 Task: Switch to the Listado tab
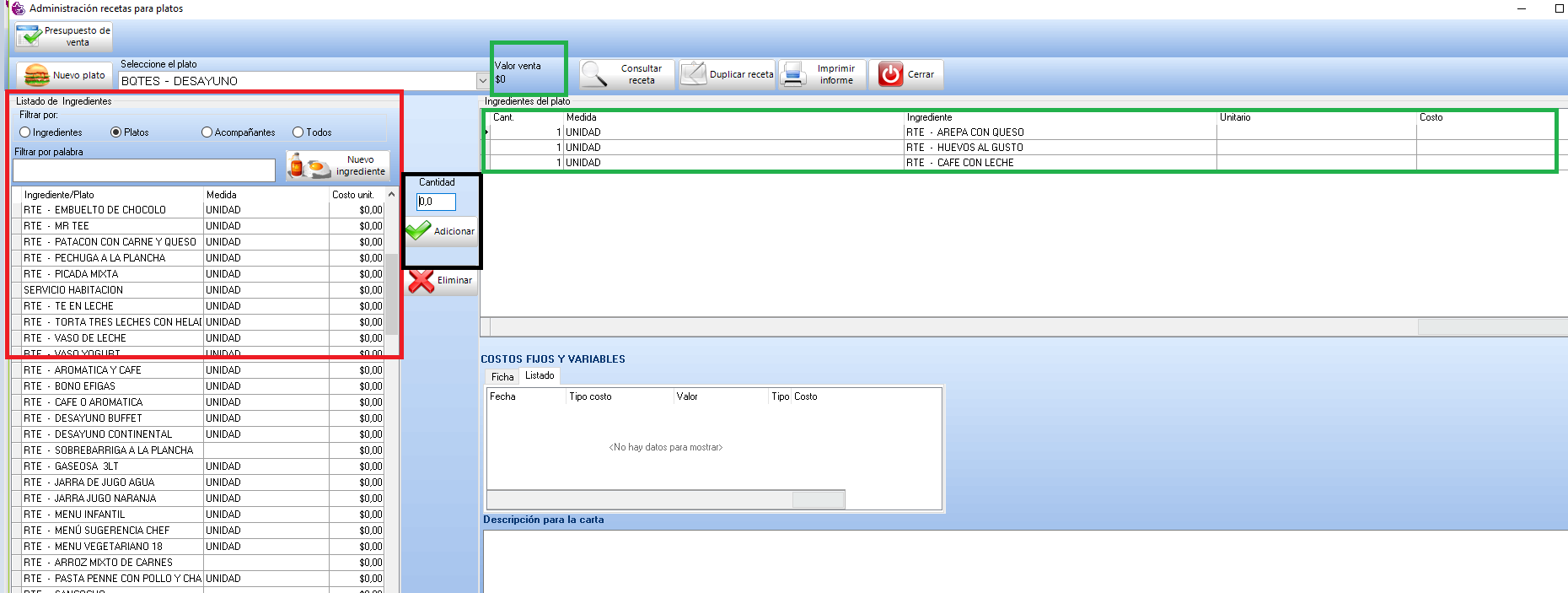pyautogui.click(x=540, y=375)
